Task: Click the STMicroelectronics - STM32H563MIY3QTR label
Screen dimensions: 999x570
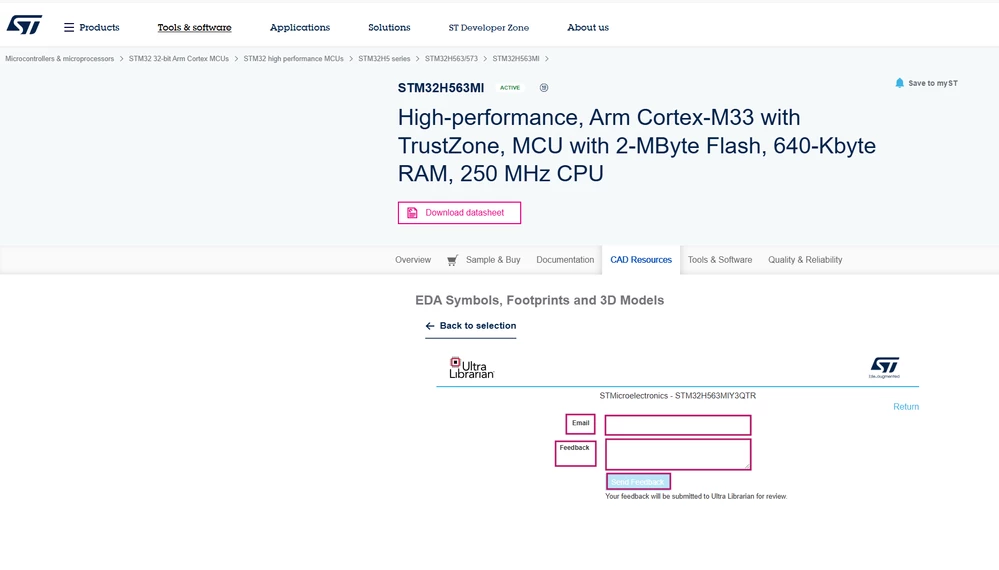Action: (677, 395)
